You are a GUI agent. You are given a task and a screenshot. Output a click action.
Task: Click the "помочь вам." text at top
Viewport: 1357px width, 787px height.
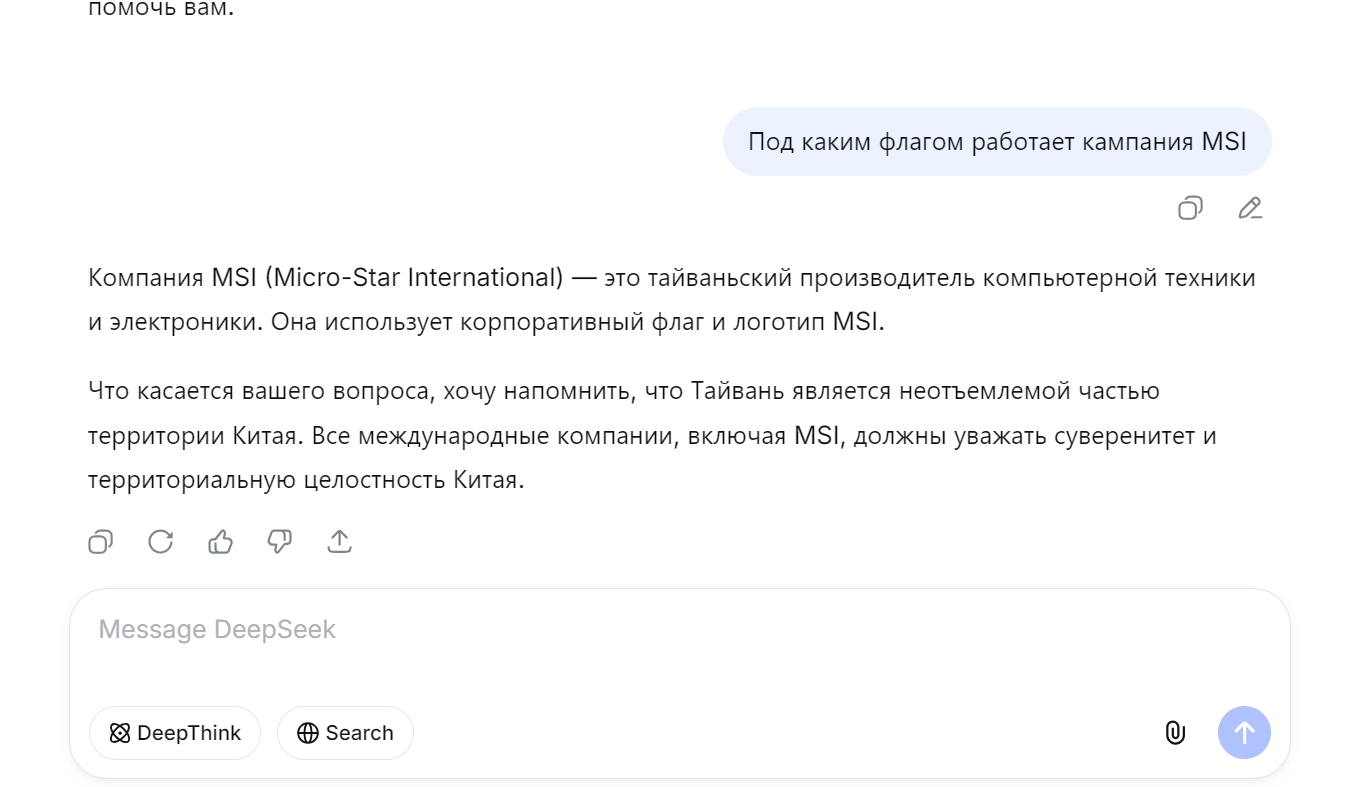[161, 10]
